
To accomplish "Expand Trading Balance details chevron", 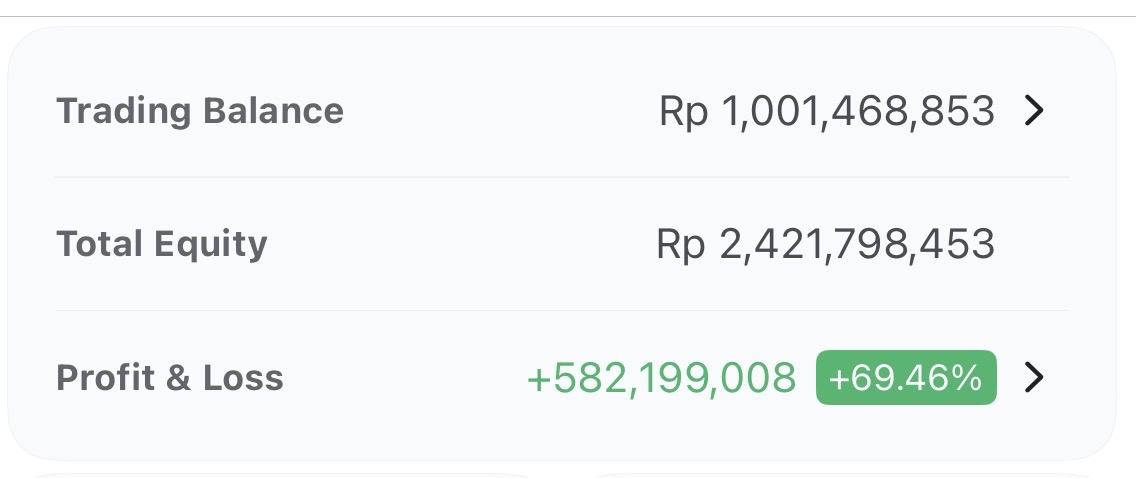I will pos(1035,111).
